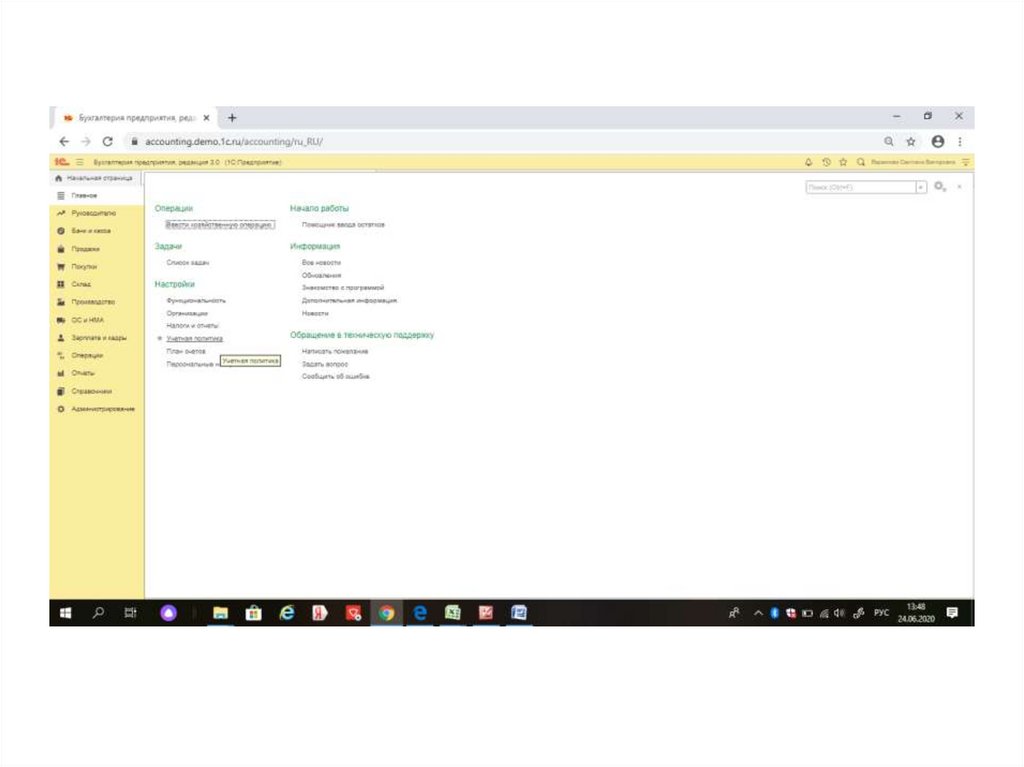Open Обновления link
The height and width of the screenshot is (767, 1024).
pos(321,276)
